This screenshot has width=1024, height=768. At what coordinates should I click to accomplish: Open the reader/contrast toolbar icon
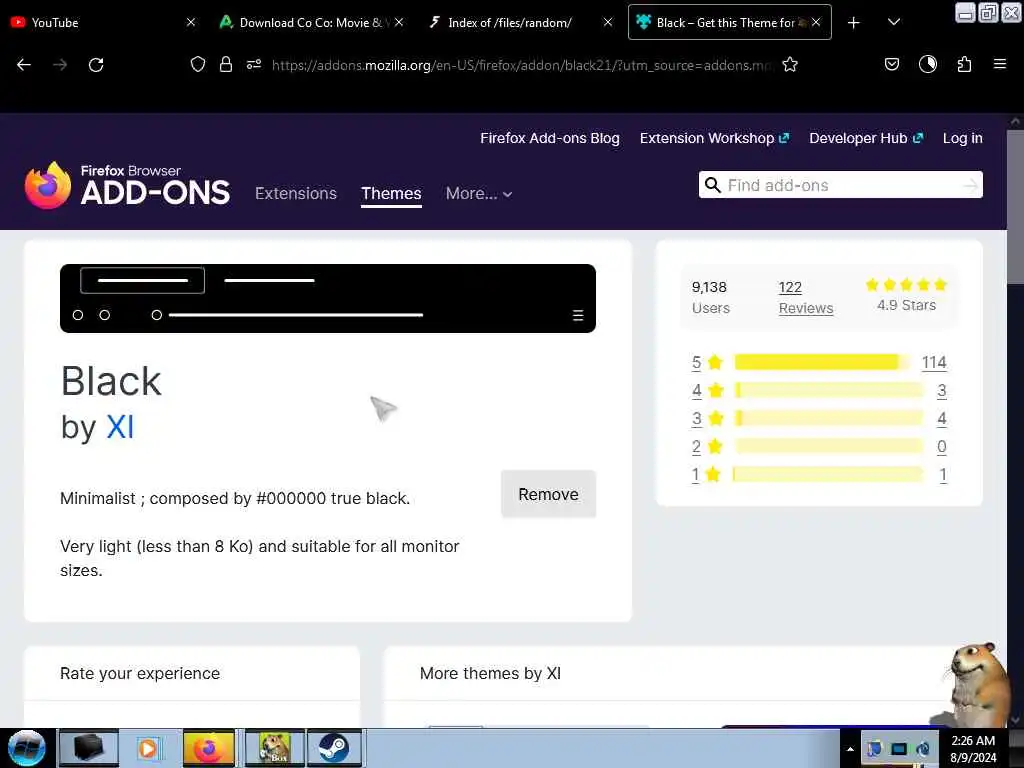(928, 64)
